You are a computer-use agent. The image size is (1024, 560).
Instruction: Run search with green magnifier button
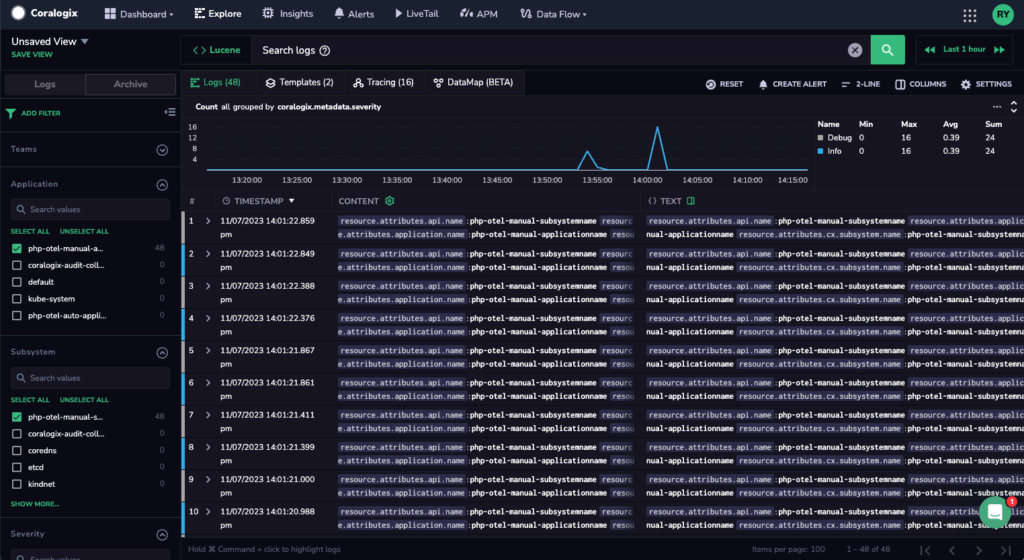coord(888,50)
